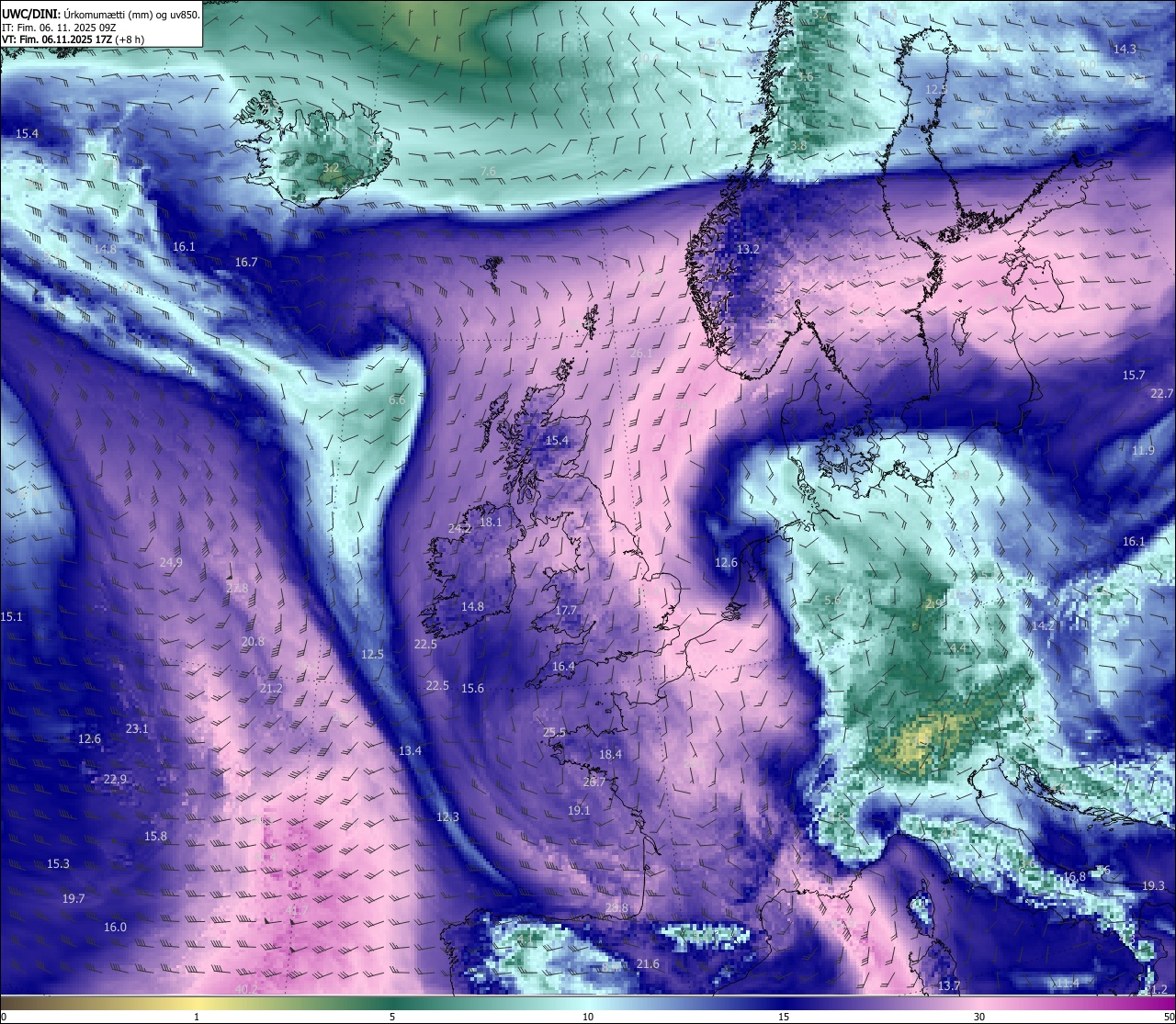Click the 18.4 value over western France

(x=610, y=755)
